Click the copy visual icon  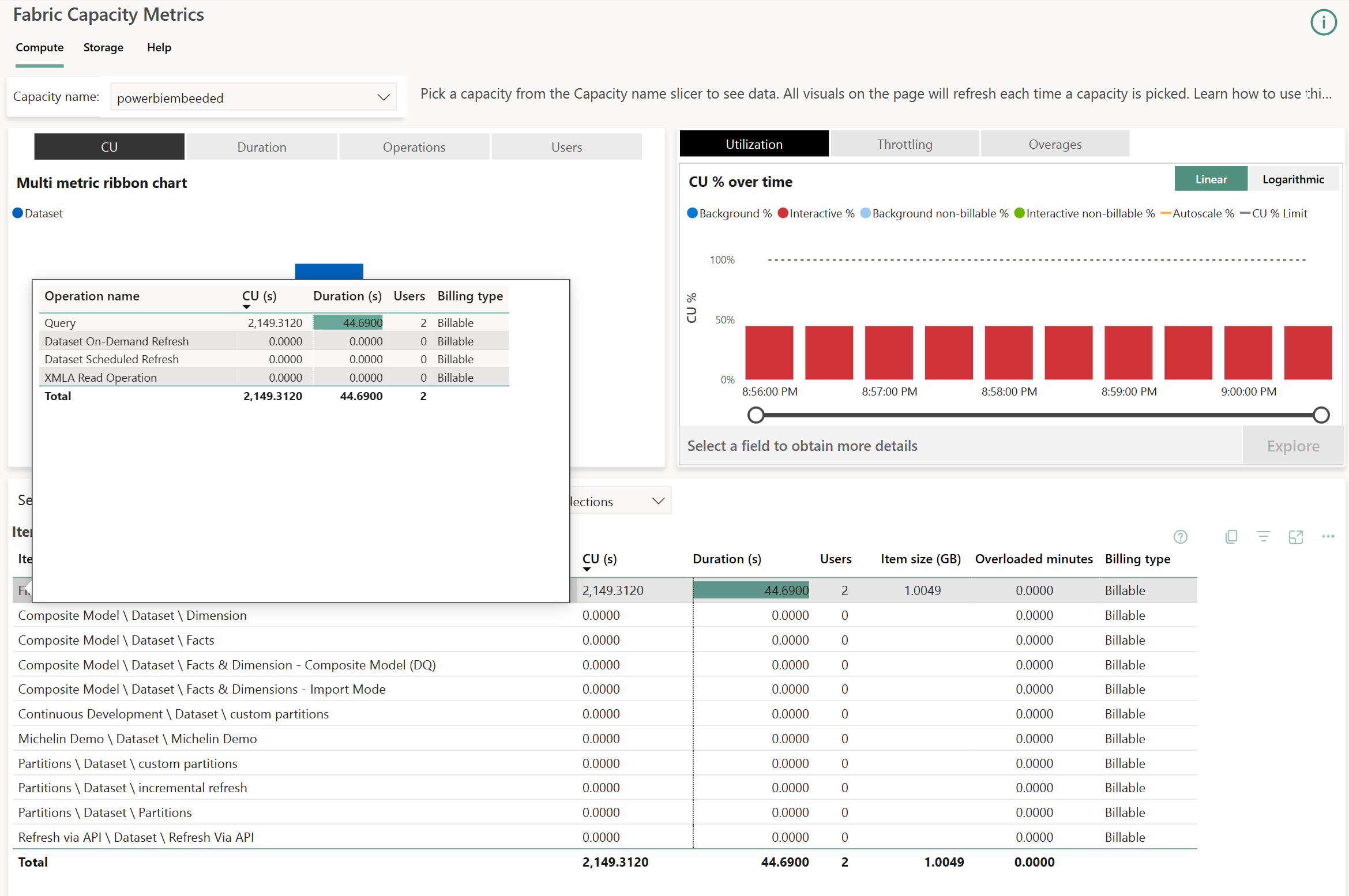[x=1231, y=537]
